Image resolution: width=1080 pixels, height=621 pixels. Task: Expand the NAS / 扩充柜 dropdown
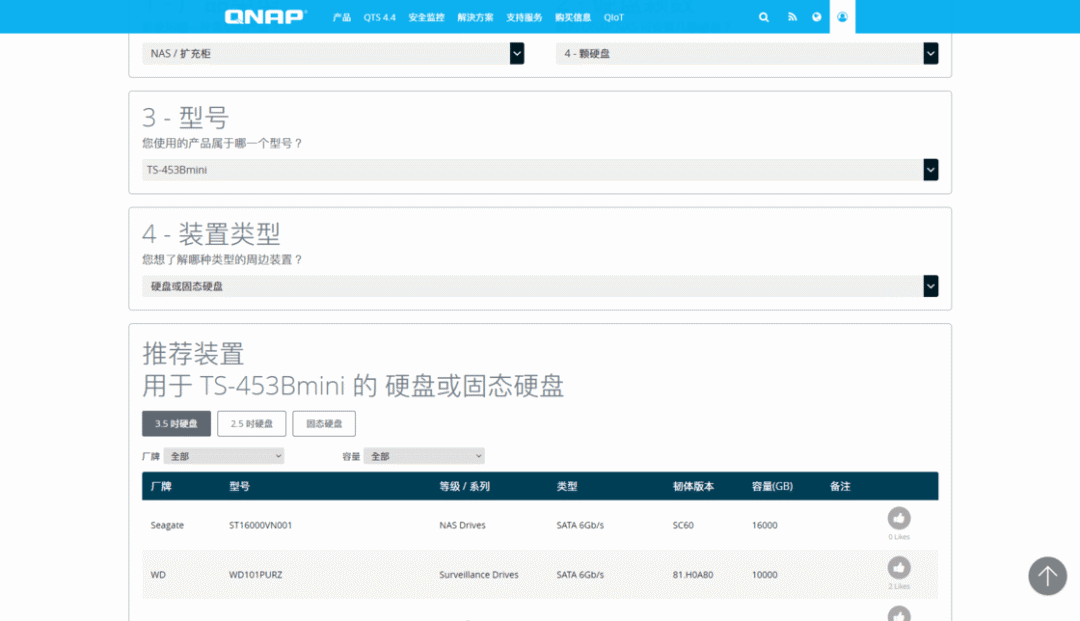(x=333, y=54)
